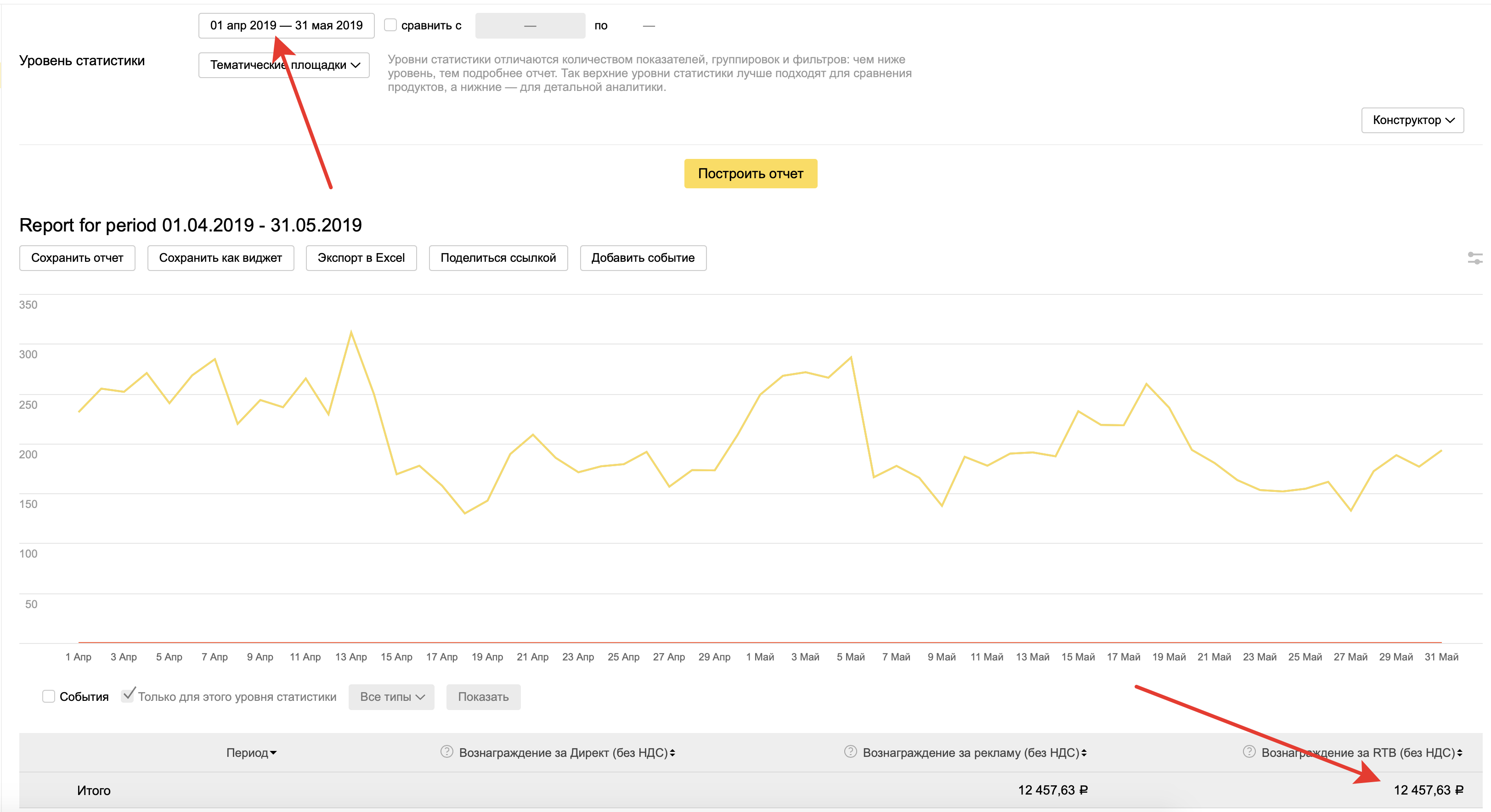
Task: Click help icon for Директ reward column
Action: pyautogui.click(x=446, y=751)
